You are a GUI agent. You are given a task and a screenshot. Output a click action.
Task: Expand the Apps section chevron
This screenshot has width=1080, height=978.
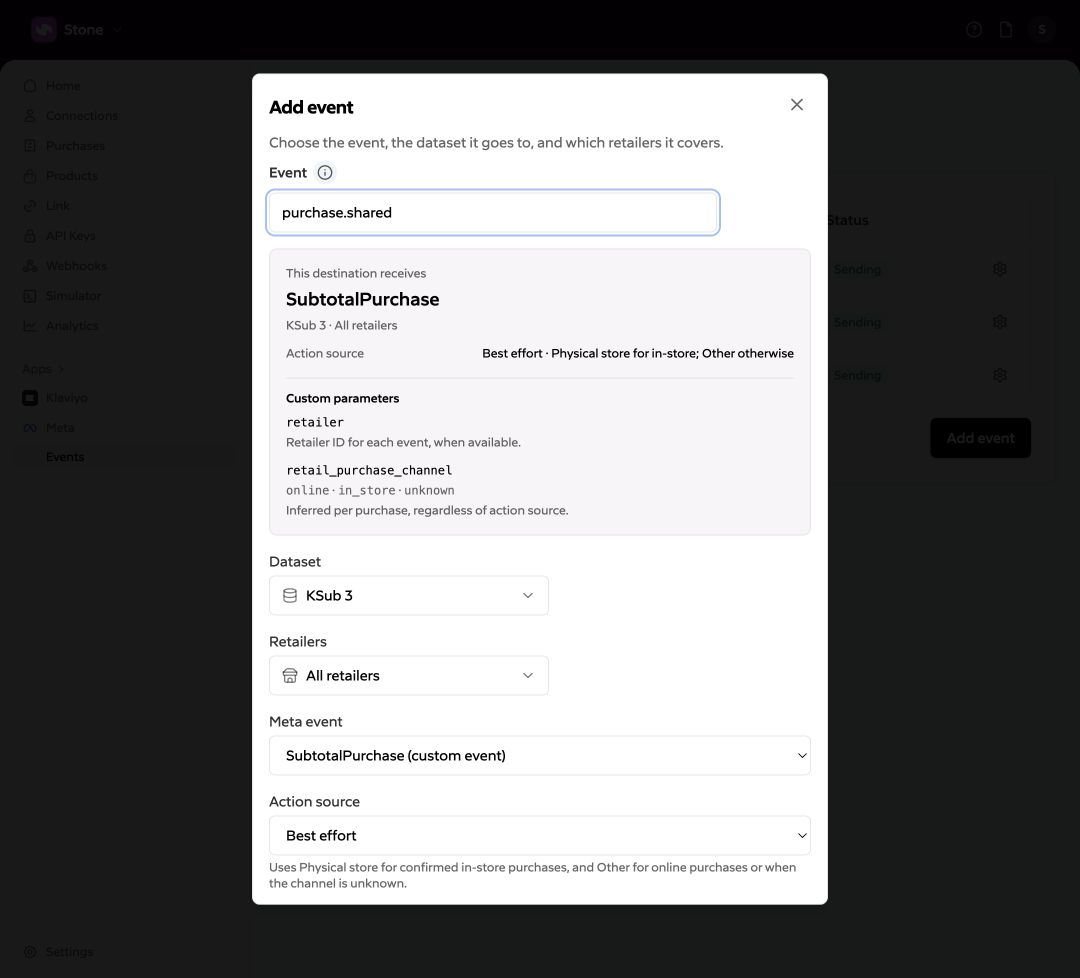click(61, 369)
